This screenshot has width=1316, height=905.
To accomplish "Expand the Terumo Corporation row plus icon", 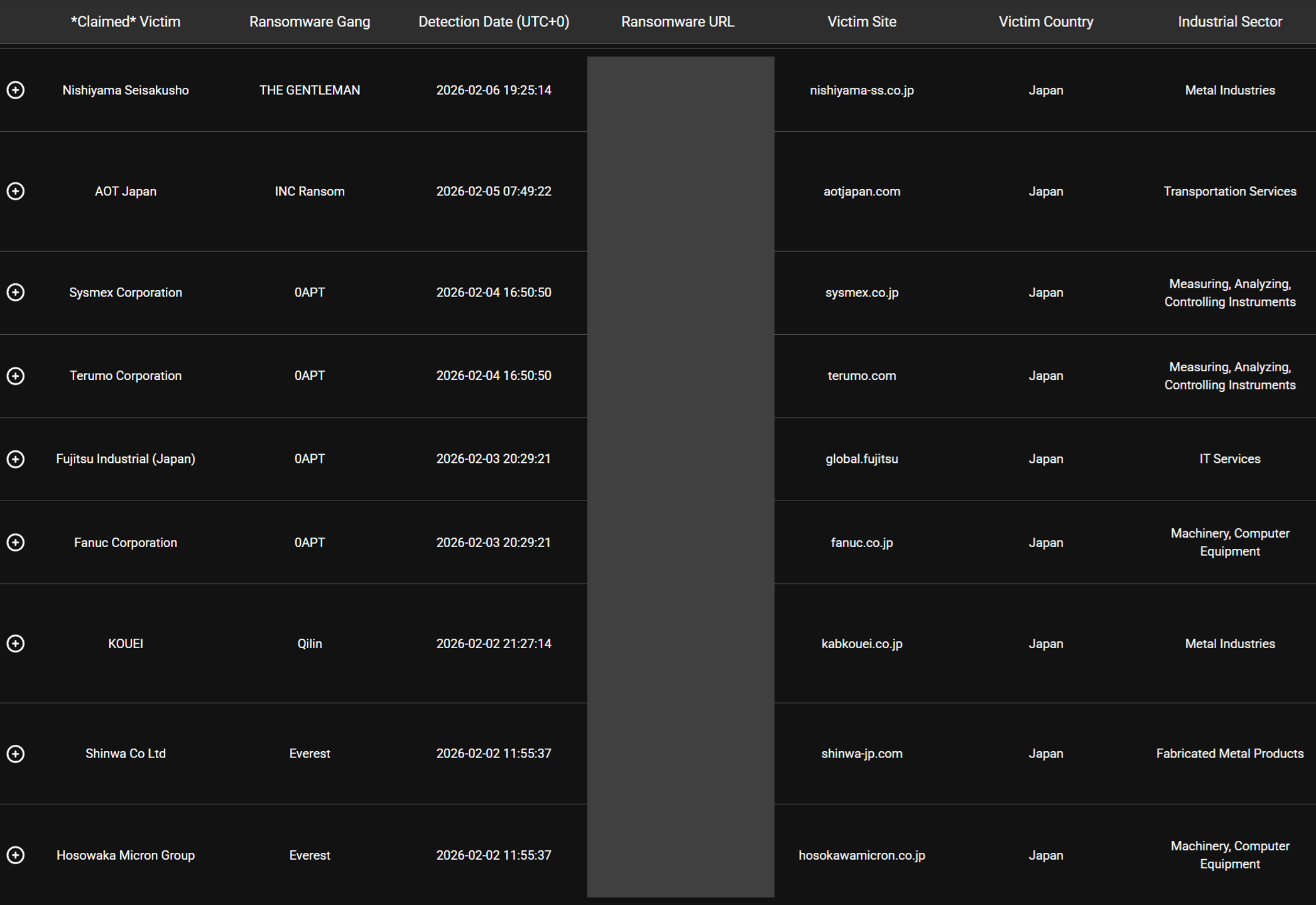I will [16, 376].
